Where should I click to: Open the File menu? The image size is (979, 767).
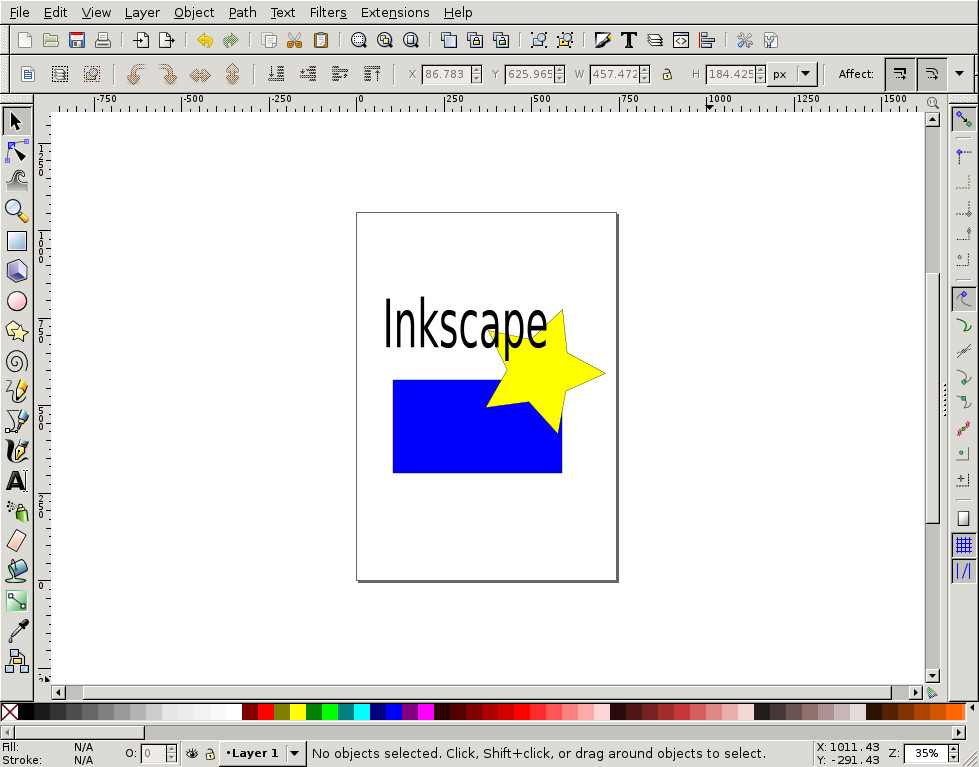[19, 12]
